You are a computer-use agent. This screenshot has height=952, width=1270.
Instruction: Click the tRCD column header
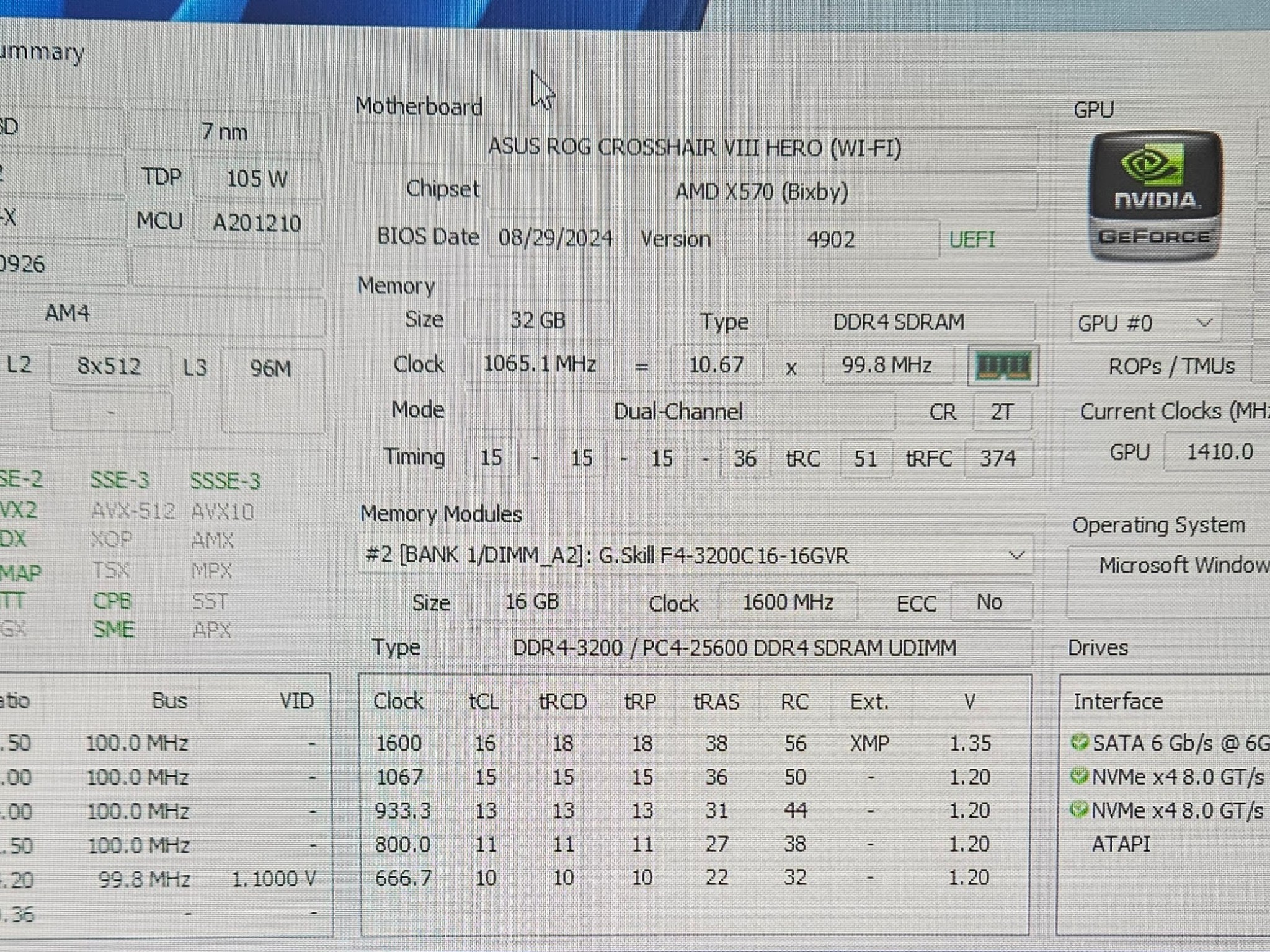562,702
